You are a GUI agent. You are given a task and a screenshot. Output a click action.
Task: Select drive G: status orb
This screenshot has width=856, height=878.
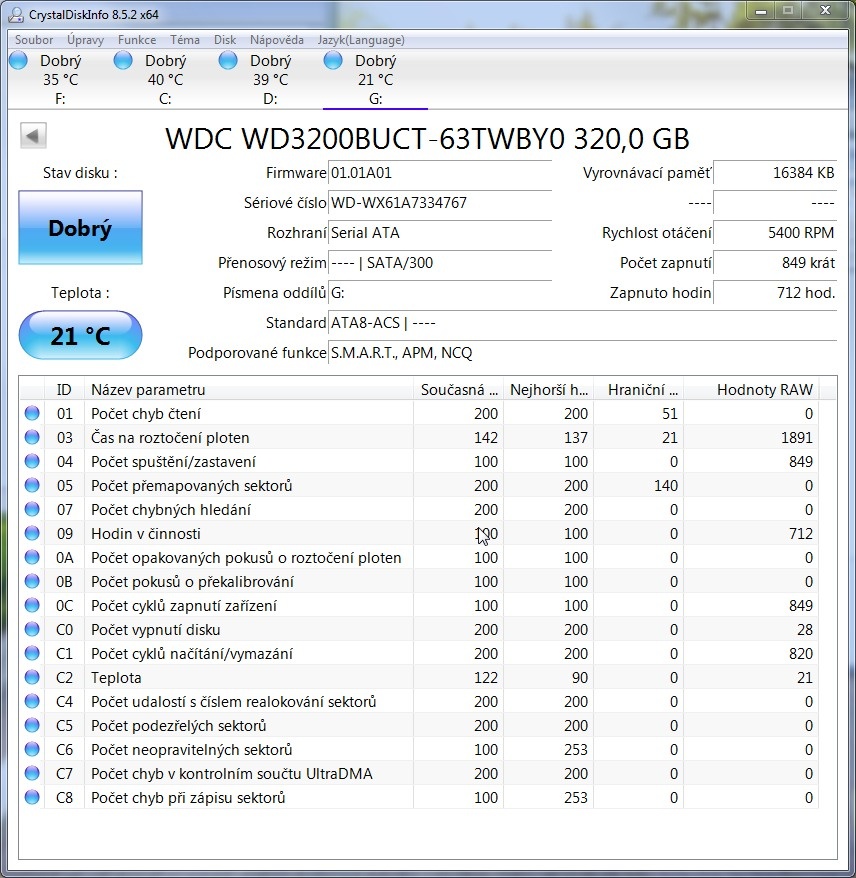(x=333, y=60)
